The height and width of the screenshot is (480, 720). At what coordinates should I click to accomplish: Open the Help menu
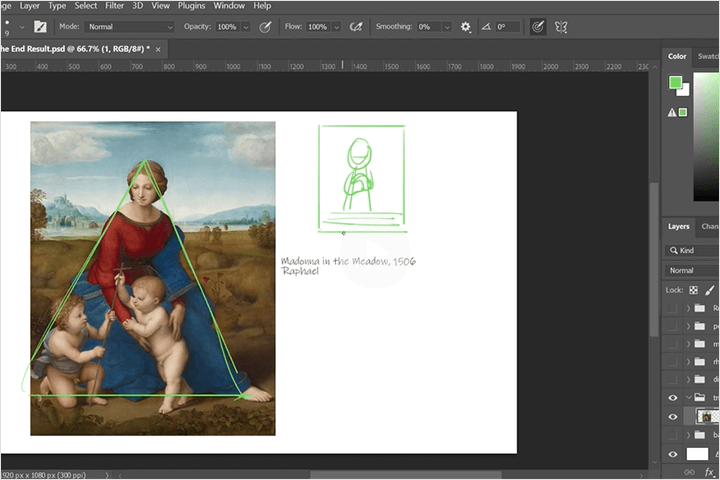coord(262,6)
